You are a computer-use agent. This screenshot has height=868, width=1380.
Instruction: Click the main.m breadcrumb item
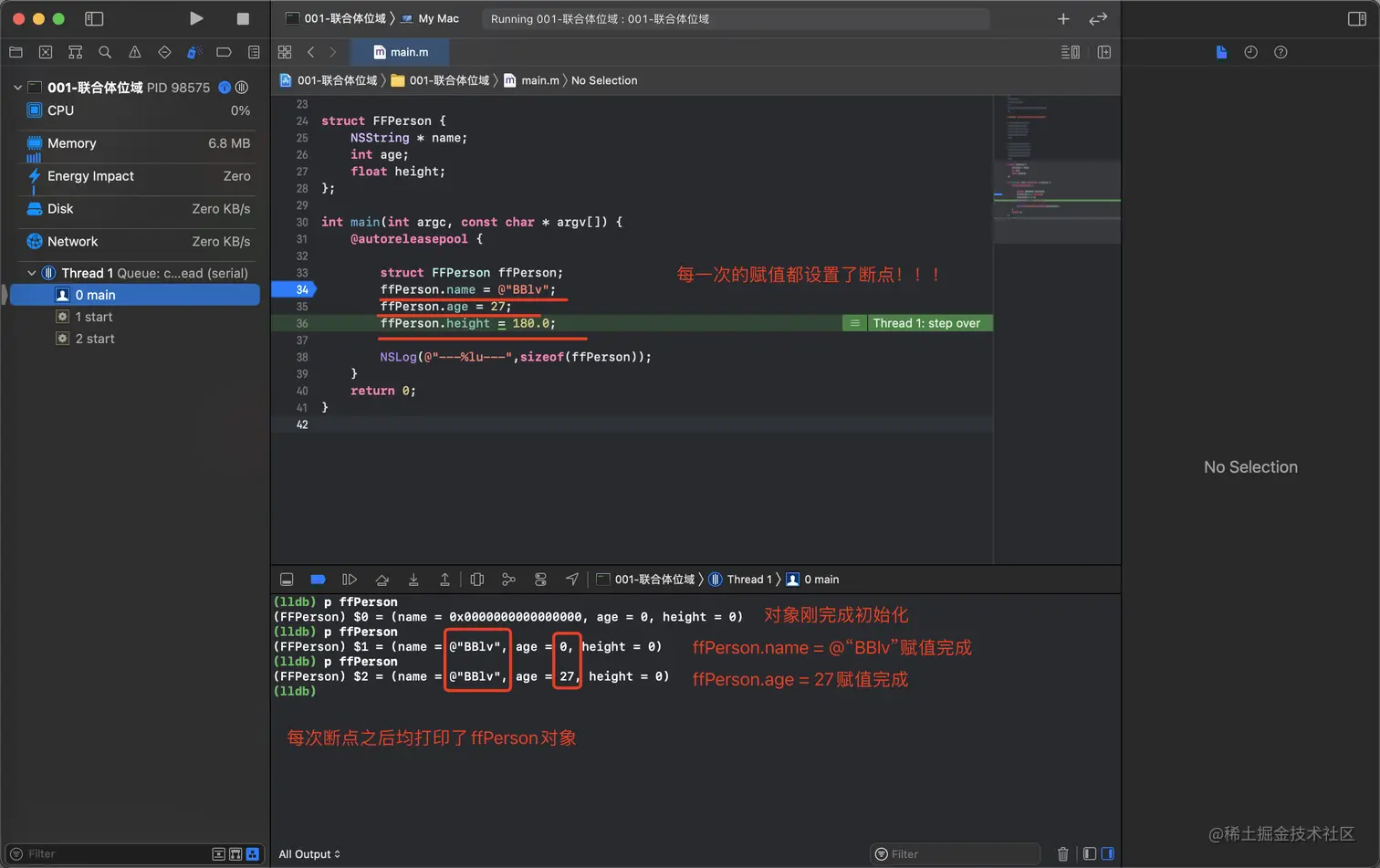tap(531, 80)
